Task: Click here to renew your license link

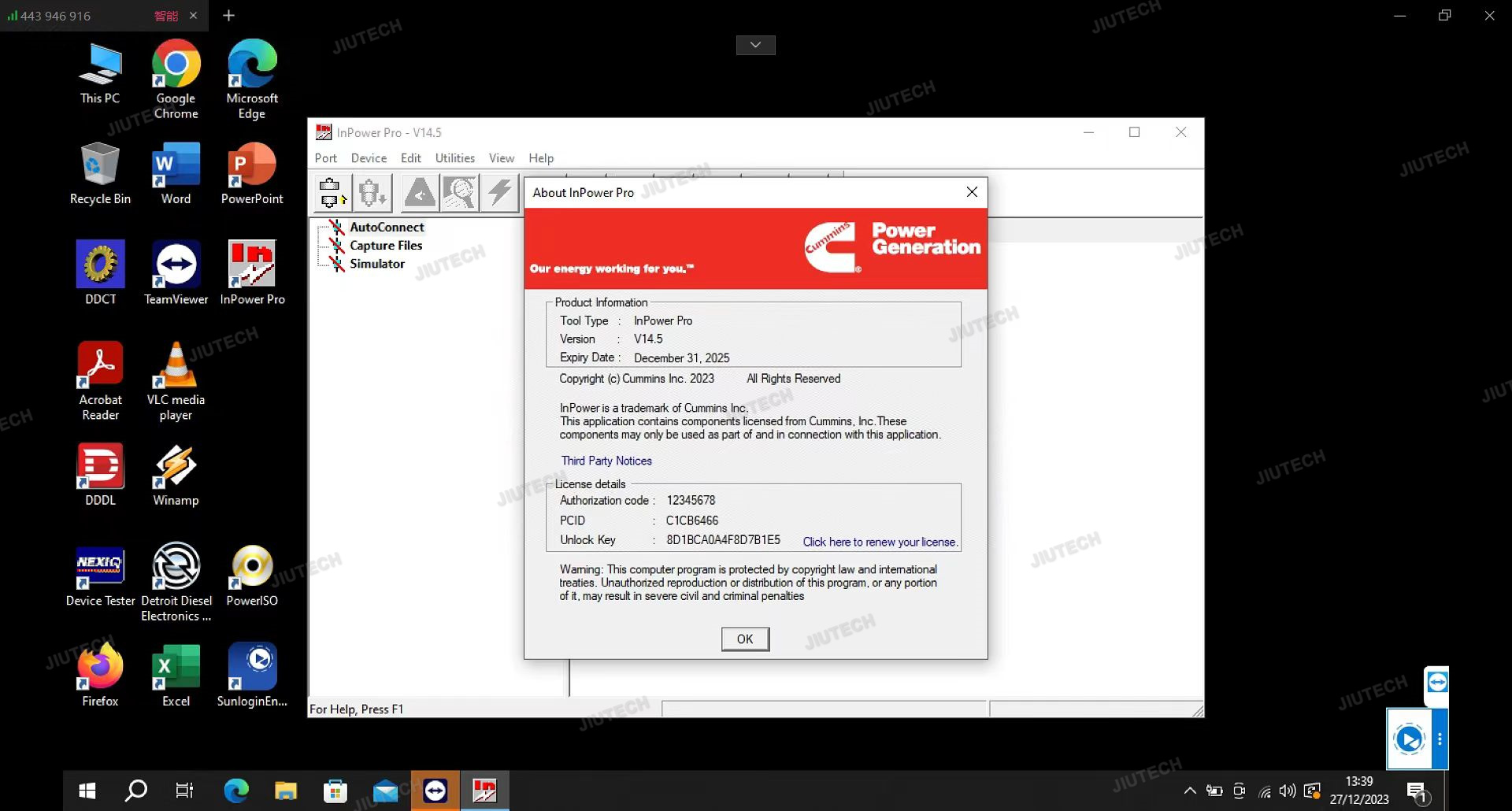Action: point(880,542)
